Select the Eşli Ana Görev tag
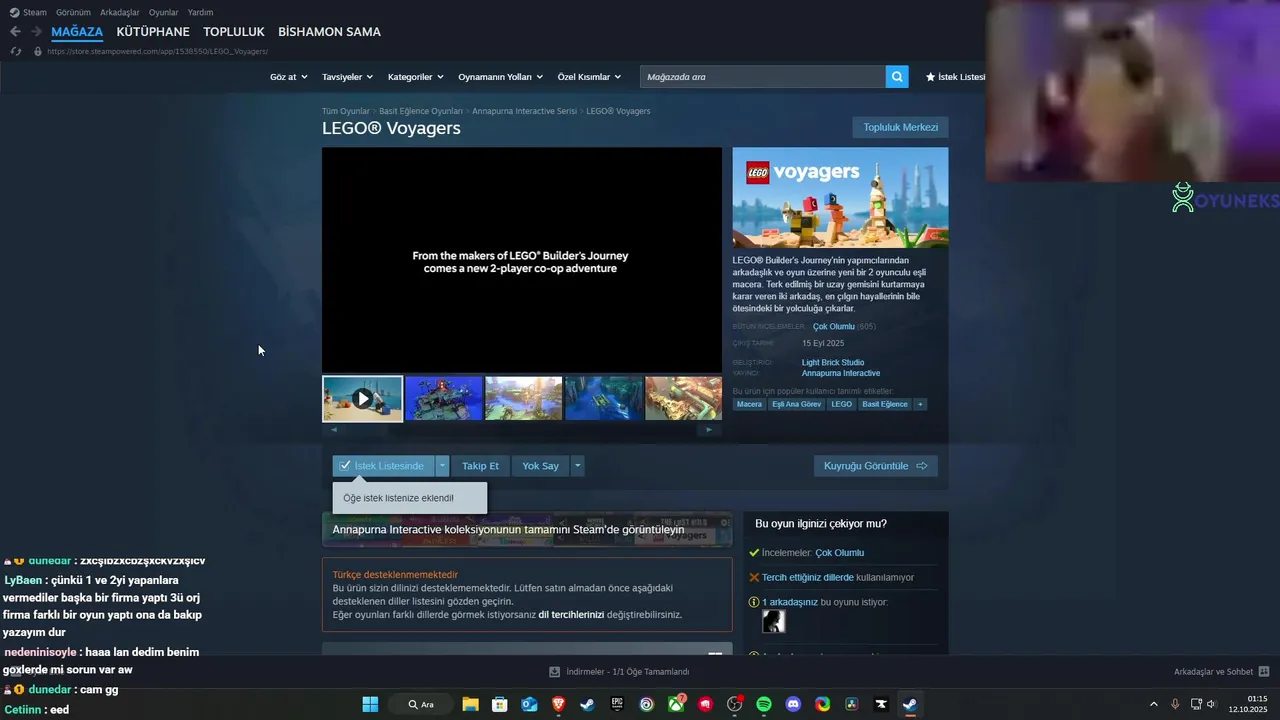This screenshot has width=1280, height=720. (x=796, y=404)
